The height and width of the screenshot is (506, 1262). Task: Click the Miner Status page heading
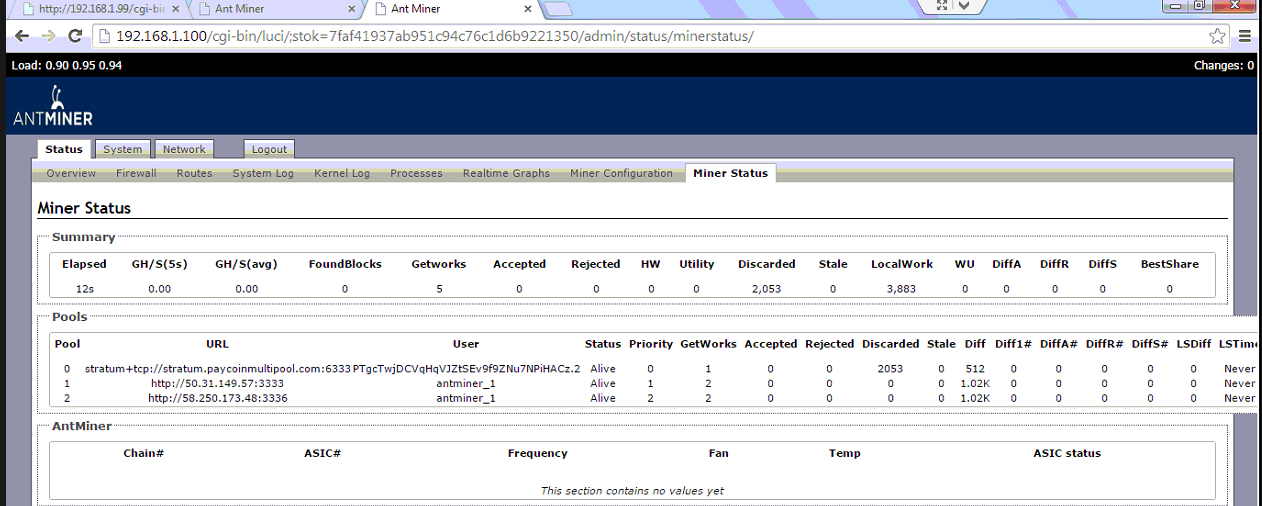coord(84,208)
